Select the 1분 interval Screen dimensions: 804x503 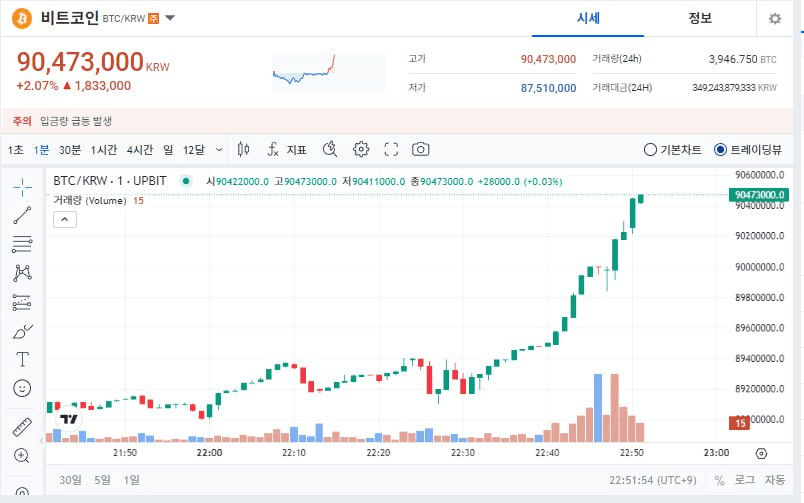click(42, 150)
